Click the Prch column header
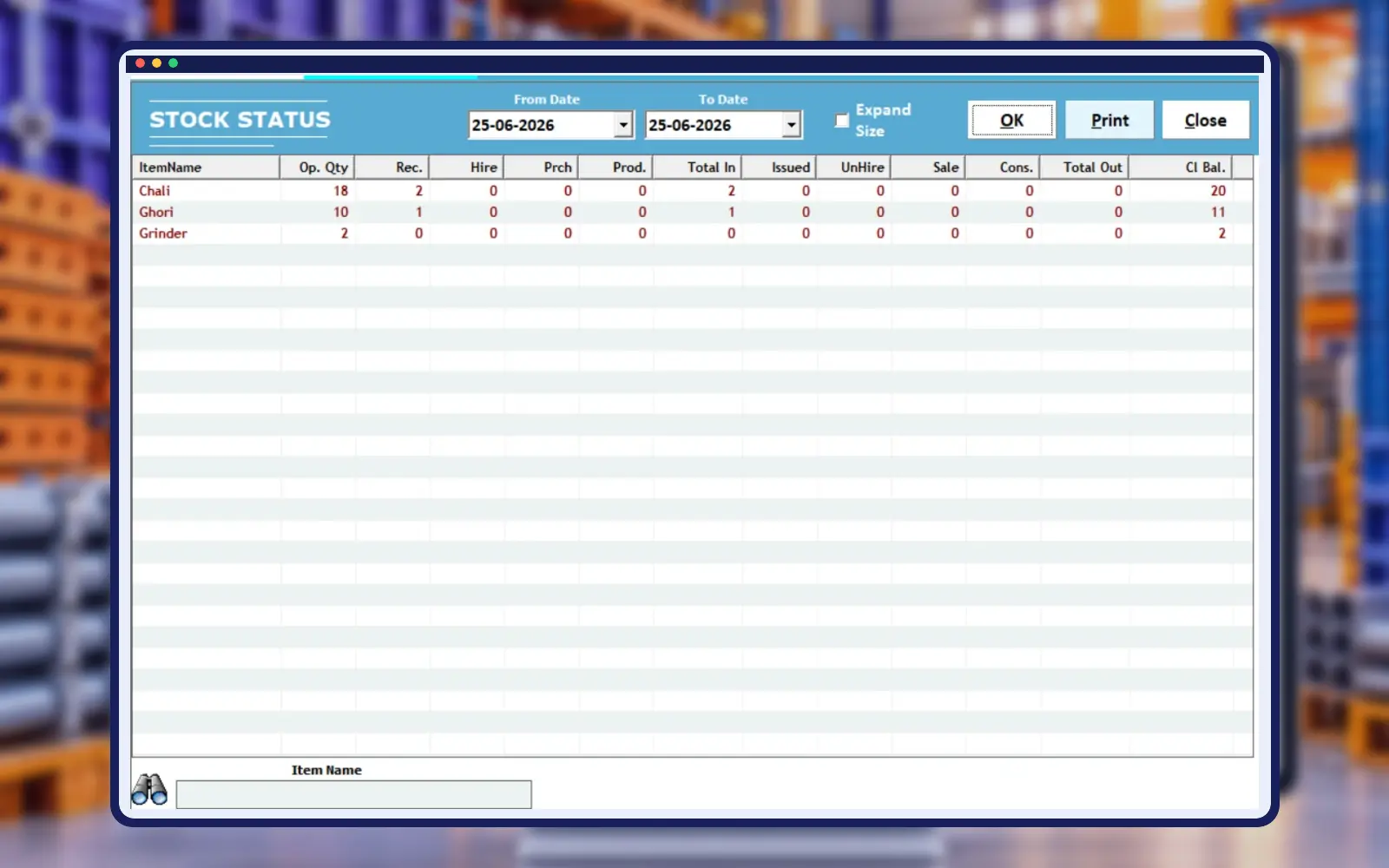The height and width of the screenshot is (868, 1389). 542,168
